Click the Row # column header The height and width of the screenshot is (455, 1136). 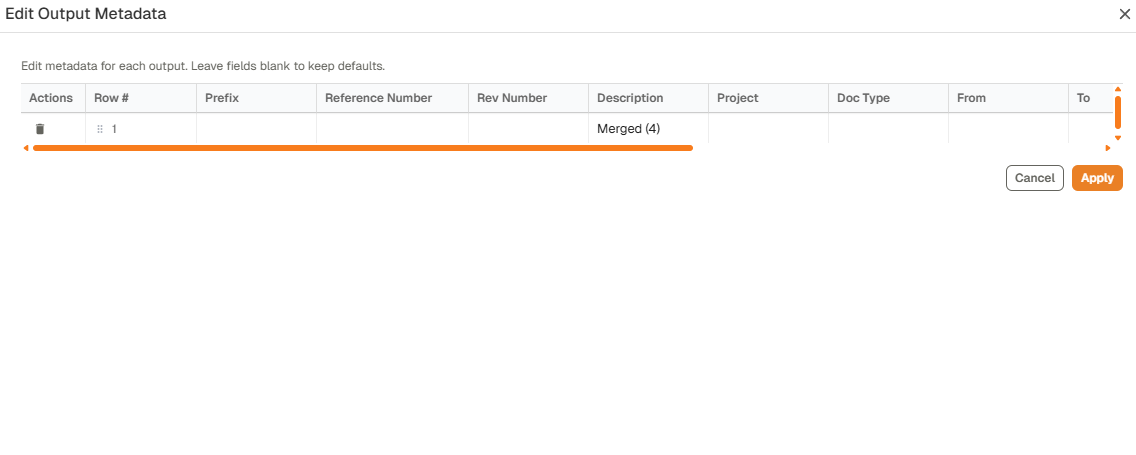111,98
